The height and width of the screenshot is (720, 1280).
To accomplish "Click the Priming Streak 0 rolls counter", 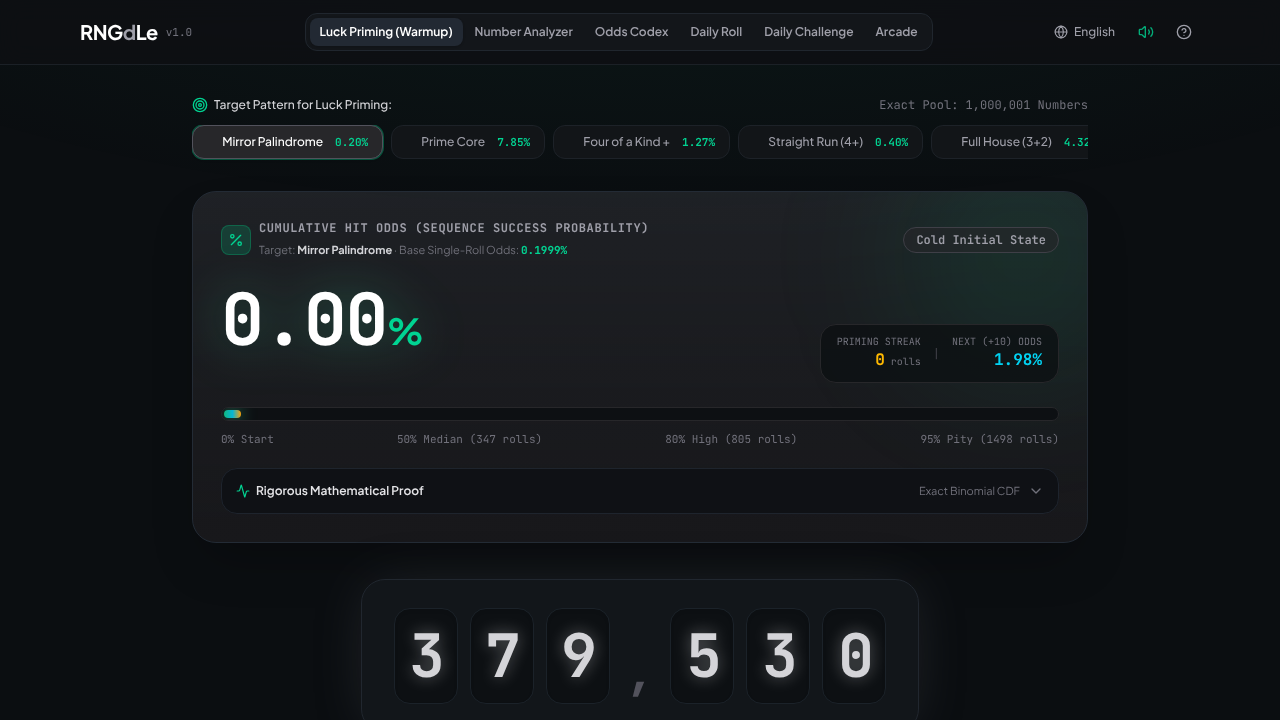I will (x=879, y=353).
